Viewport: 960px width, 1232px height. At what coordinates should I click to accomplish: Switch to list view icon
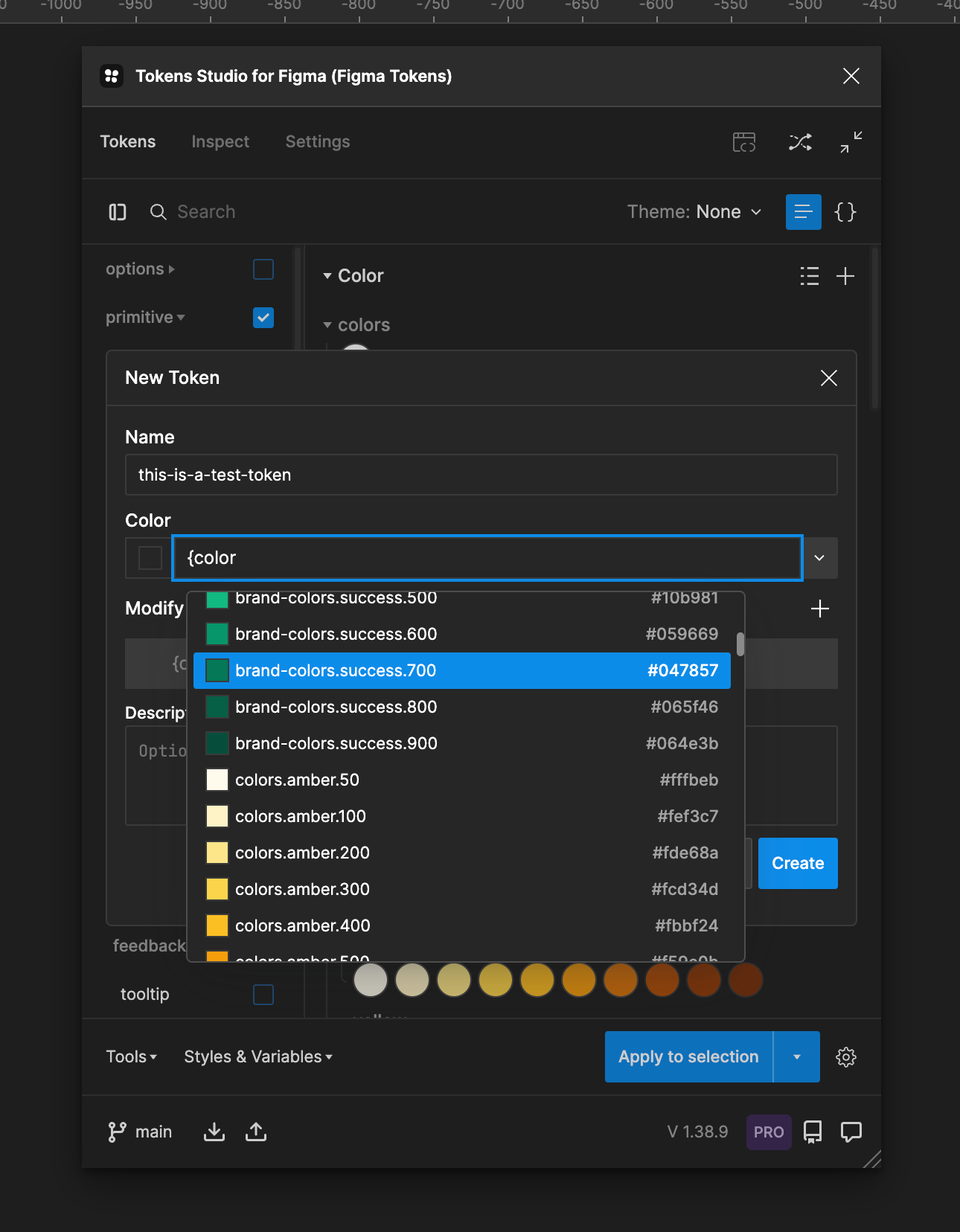[x=804, y=212]
